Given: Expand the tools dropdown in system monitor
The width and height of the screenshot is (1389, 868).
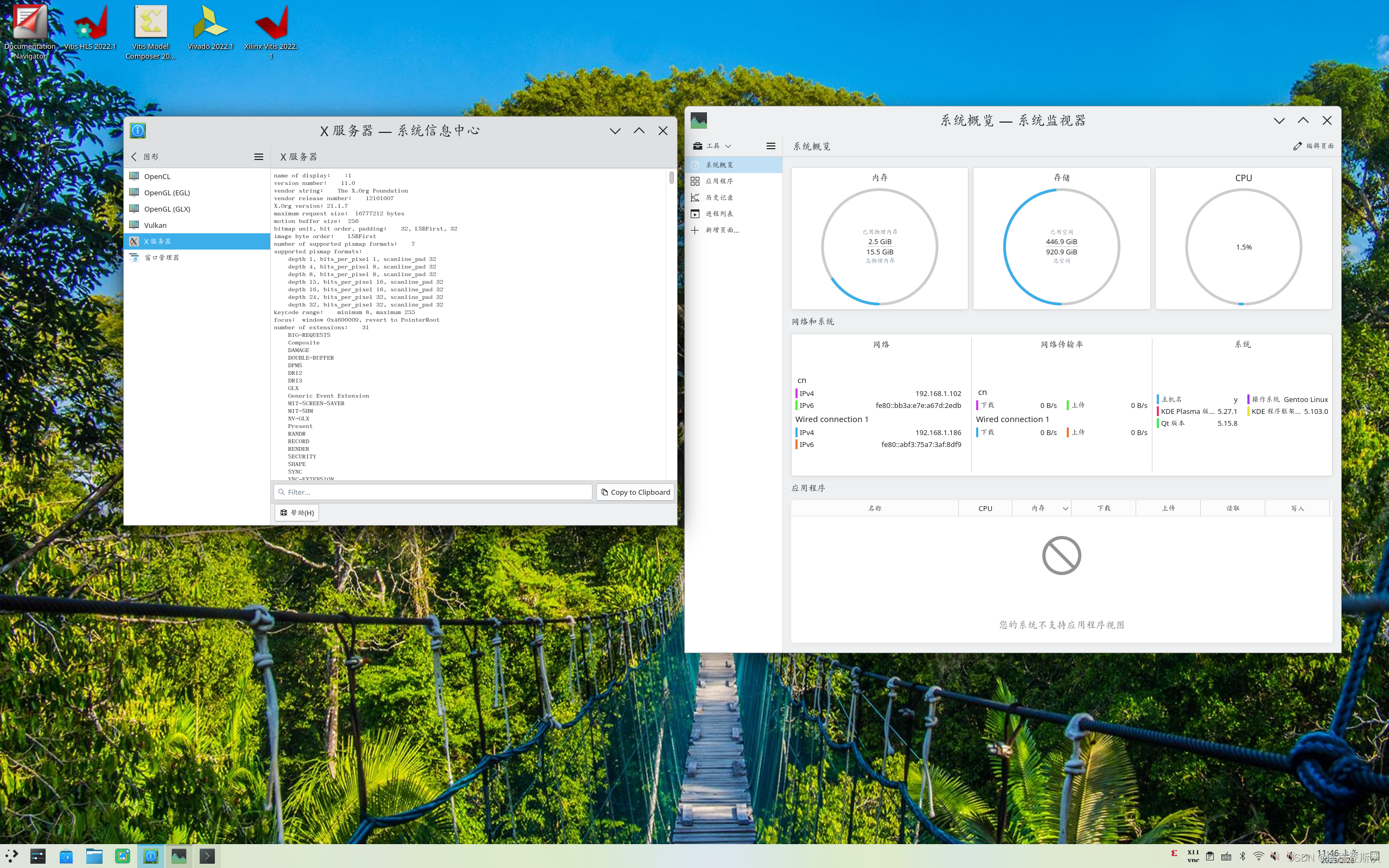Looking at the screenshot, I should click(712, 146).
